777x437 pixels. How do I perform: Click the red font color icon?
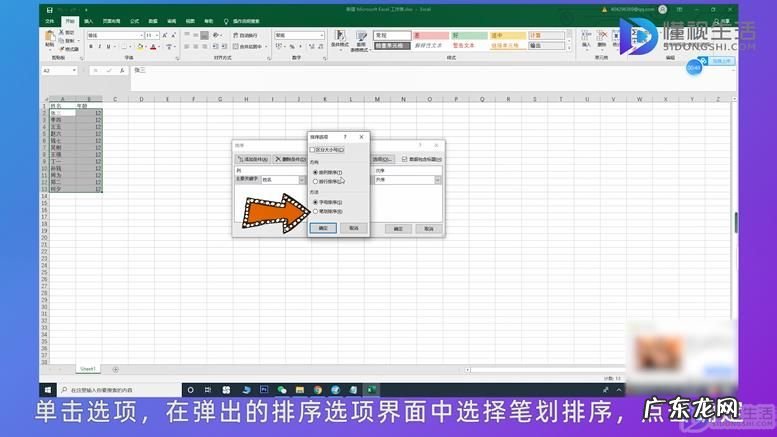(x=153, y=47)
